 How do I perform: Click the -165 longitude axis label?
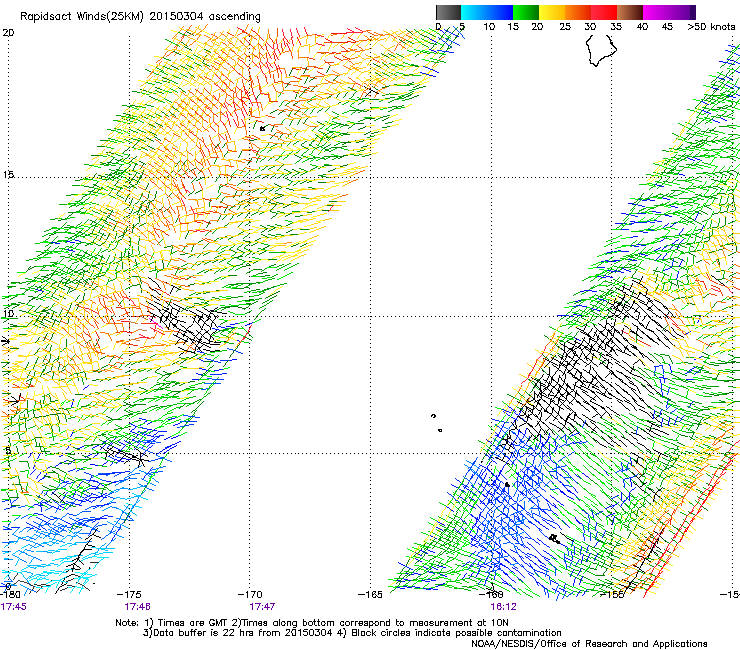(x=370, y=594)
